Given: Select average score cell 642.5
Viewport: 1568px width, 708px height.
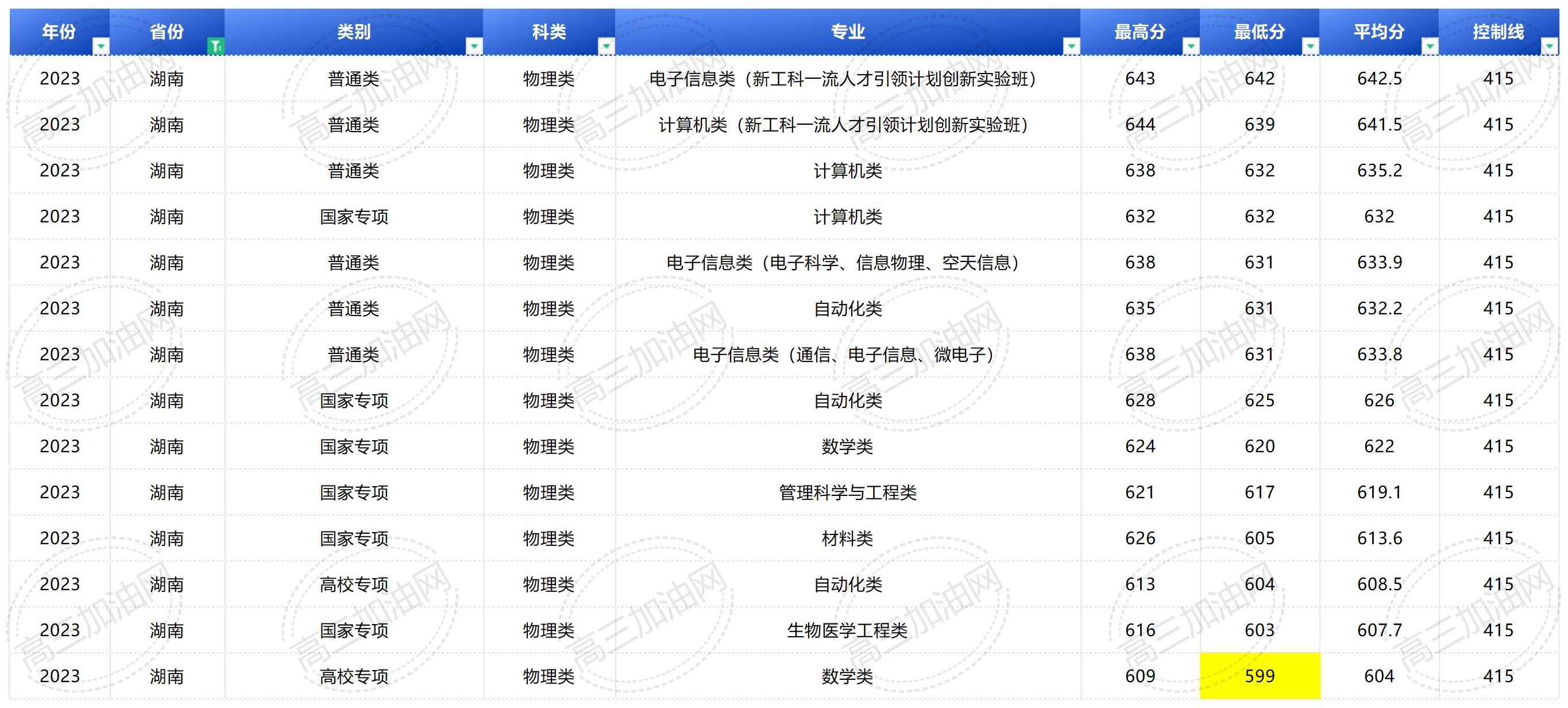Looking at the screenshot, I should [x=1378, y=79].
